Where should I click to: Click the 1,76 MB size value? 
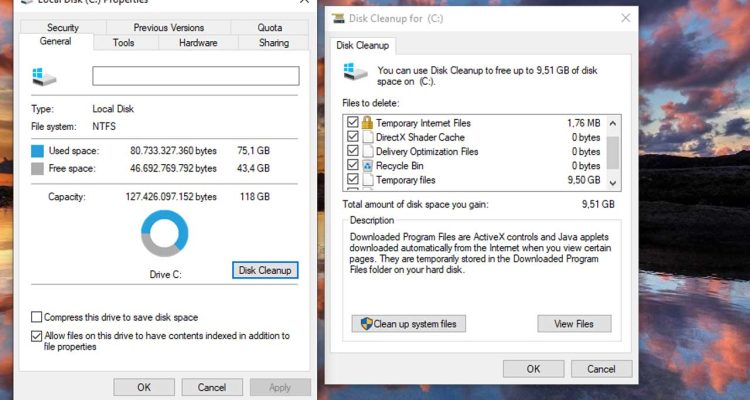[584, 123]
